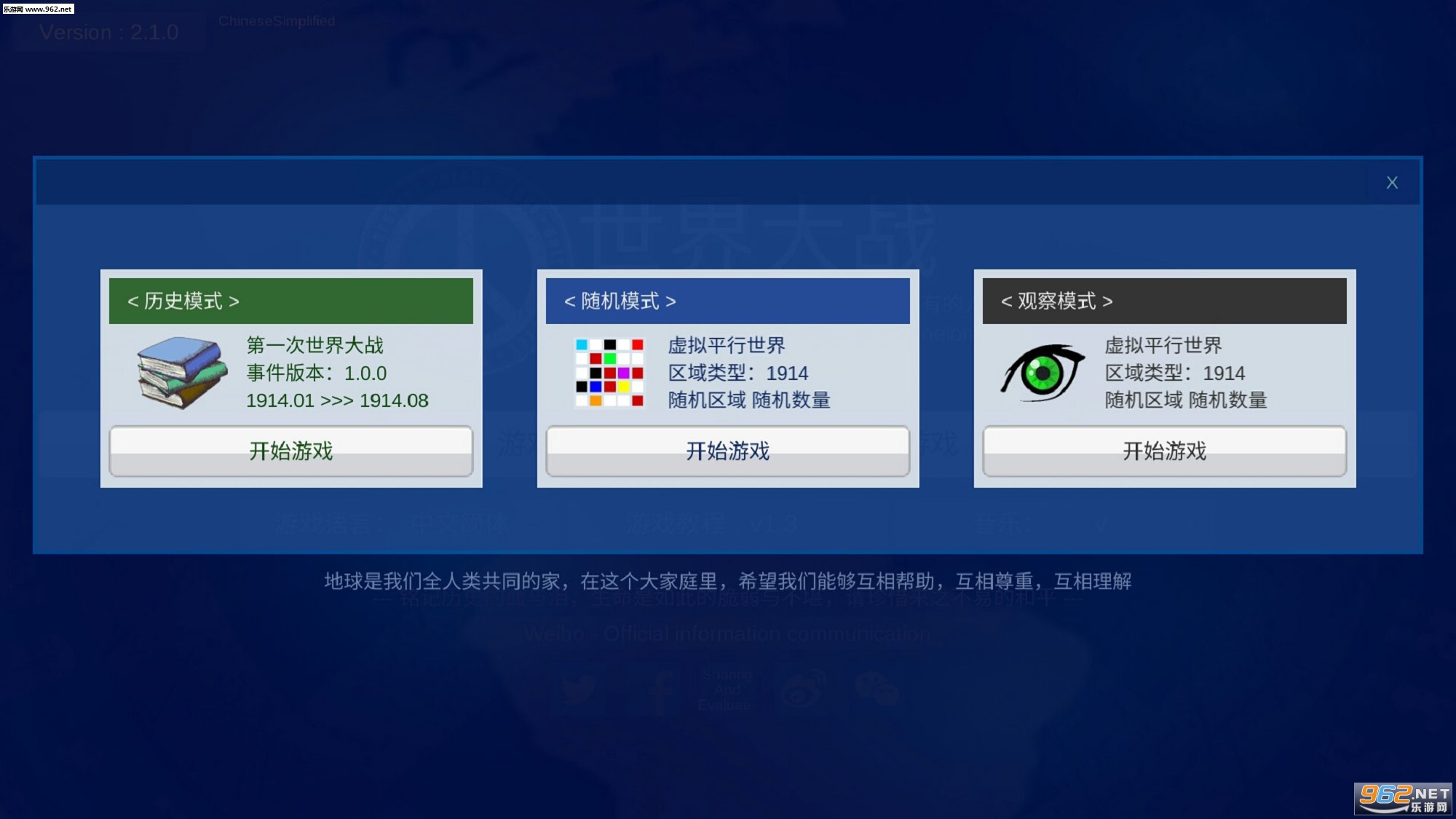Select the < 观察模式 > header
Screen dimensions: 1456x819
coord(1164,301)
